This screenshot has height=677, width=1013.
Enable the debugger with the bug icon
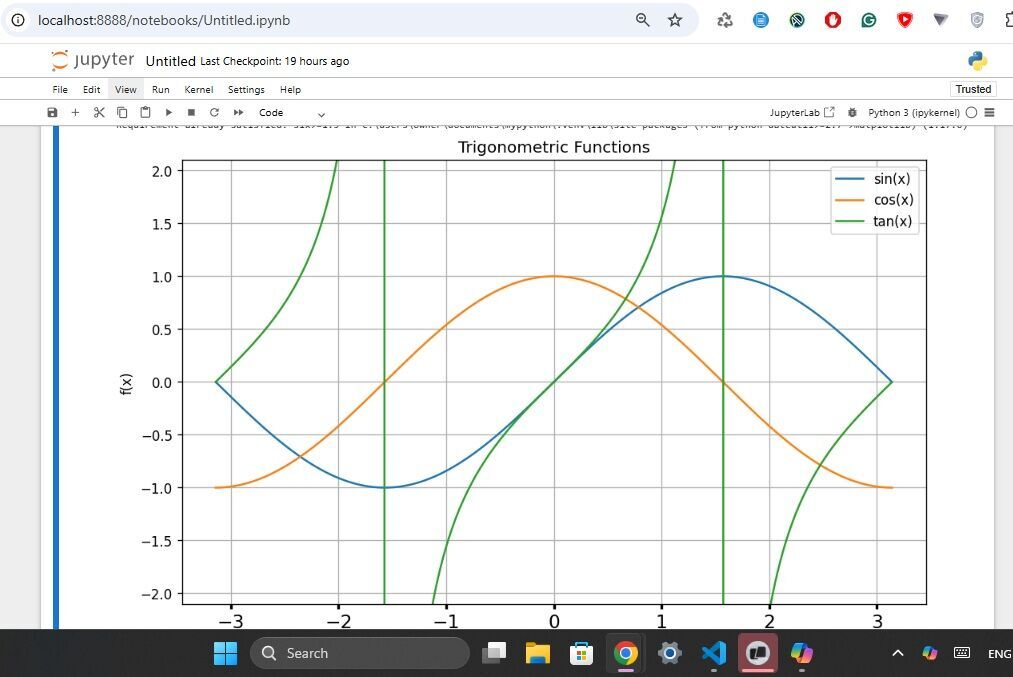tap(852, 113)
